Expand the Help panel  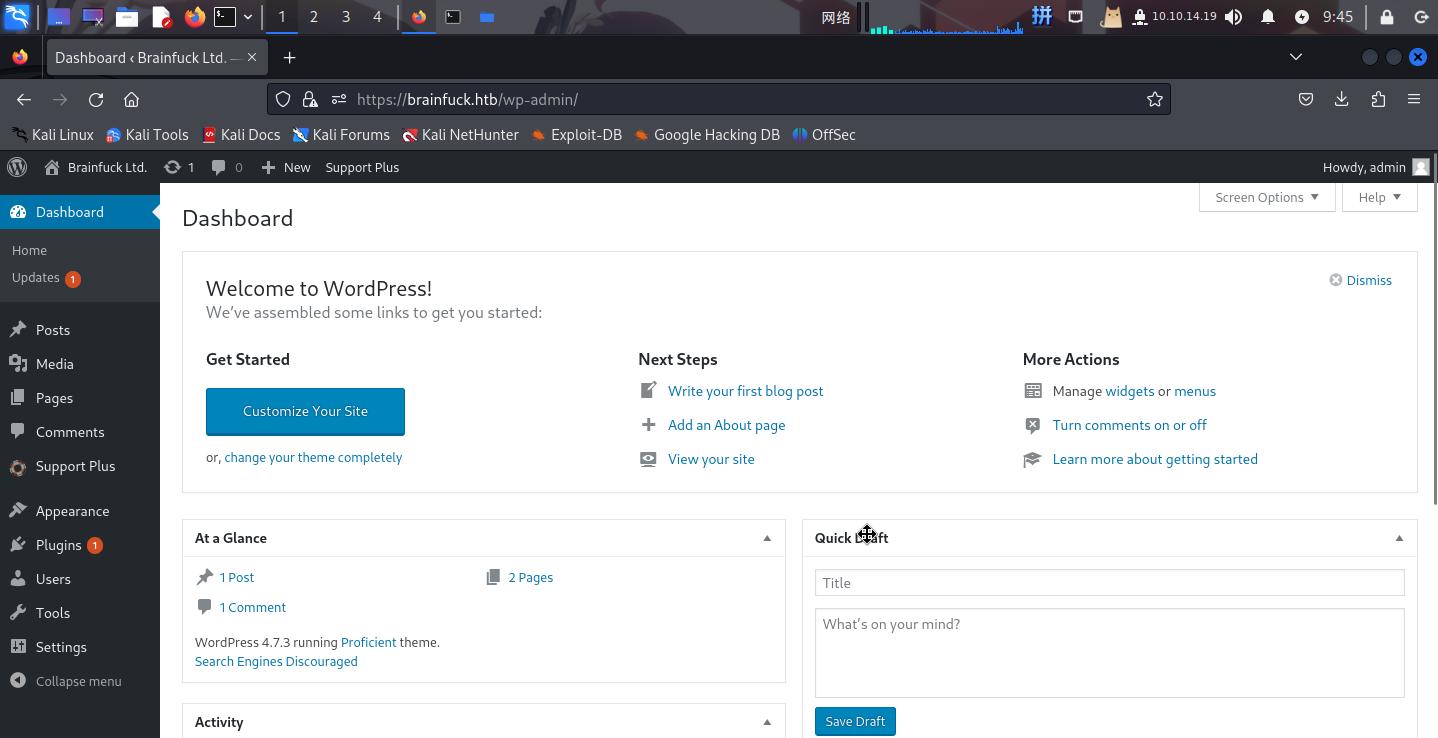(x=1379, y=197)
